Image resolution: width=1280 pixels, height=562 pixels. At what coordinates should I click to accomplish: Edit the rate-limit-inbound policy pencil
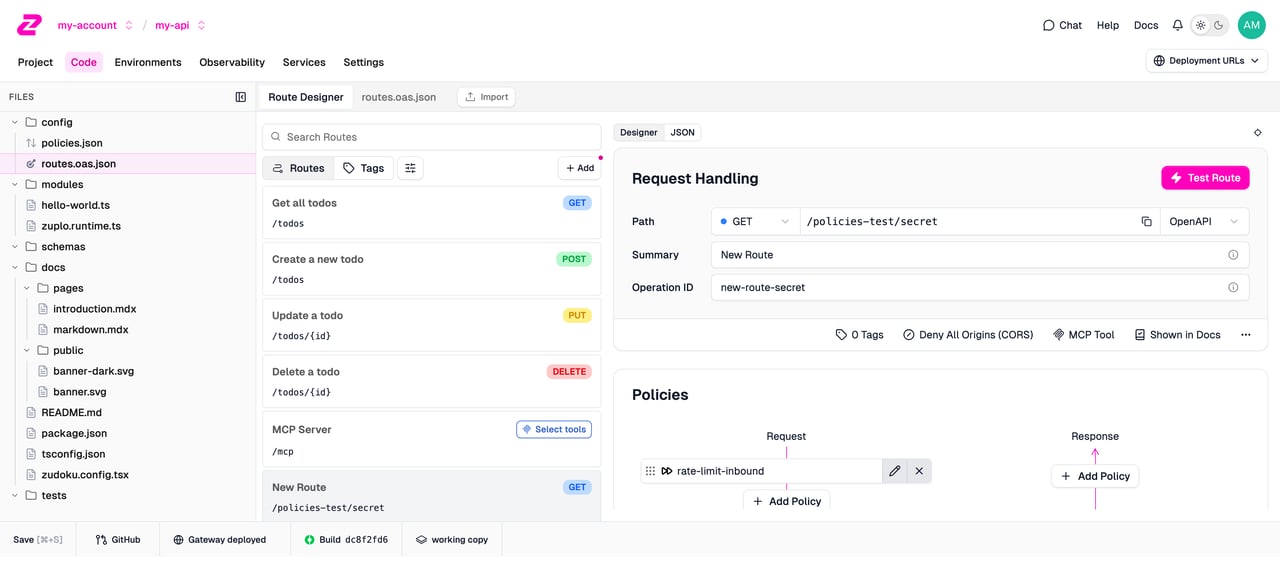[x=894, y=471]
